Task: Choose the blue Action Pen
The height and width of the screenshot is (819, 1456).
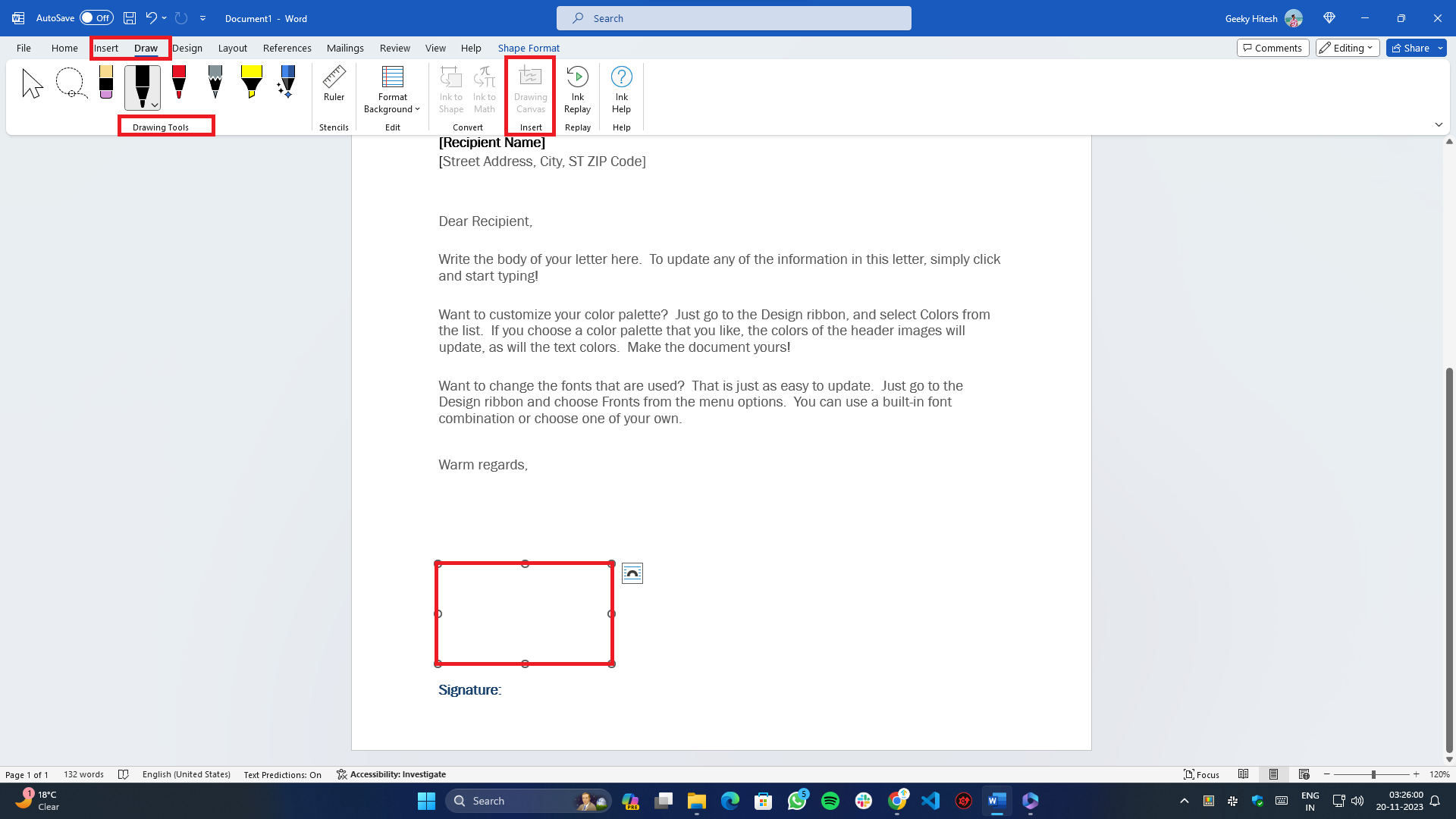Action: [x=287, y=82]
